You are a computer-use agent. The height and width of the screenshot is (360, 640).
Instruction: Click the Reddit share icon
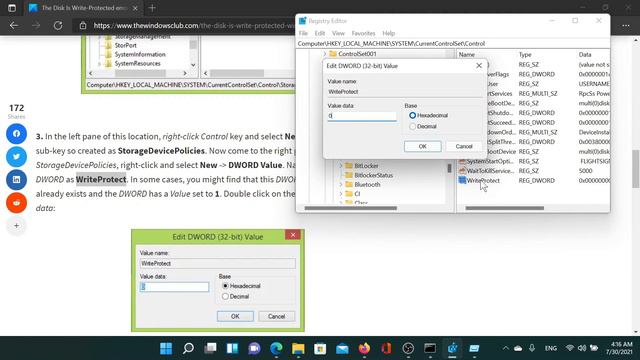point(16,203)
